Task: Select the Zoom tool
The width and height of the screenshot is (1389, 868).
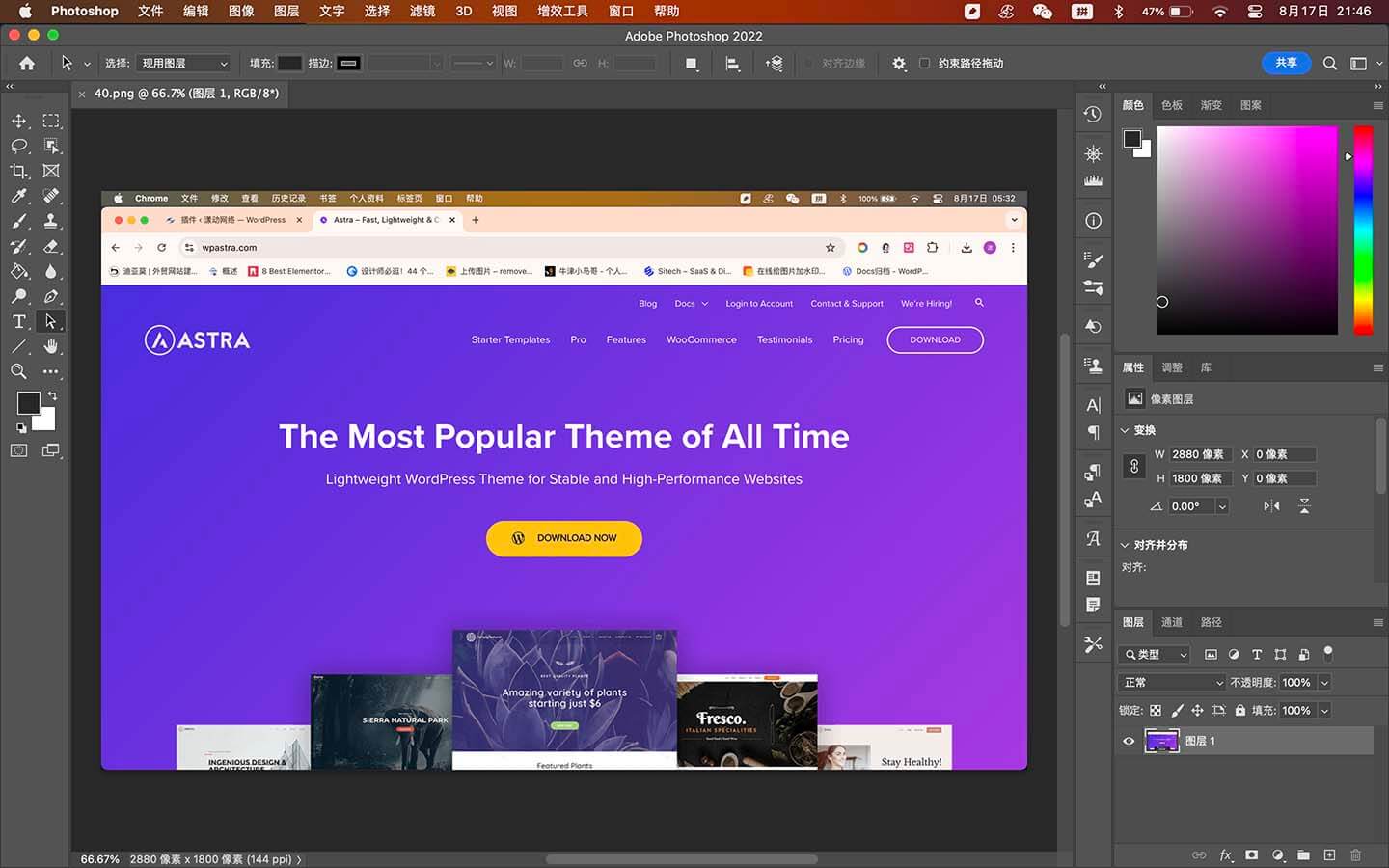Action: pyautogui.click(x=19, y=371)
